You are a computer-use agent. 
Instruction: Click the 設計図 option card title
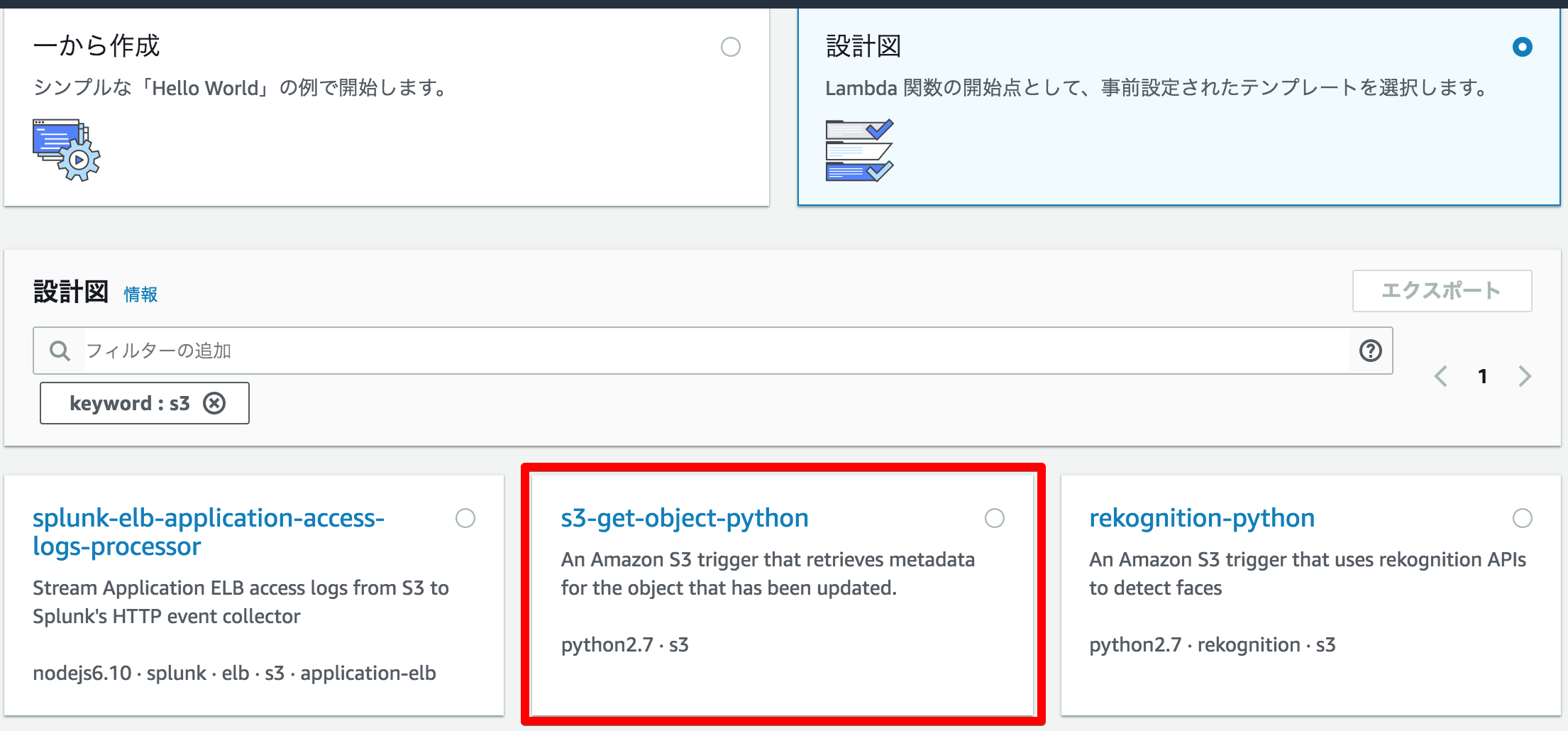click(x=863, y=47)
